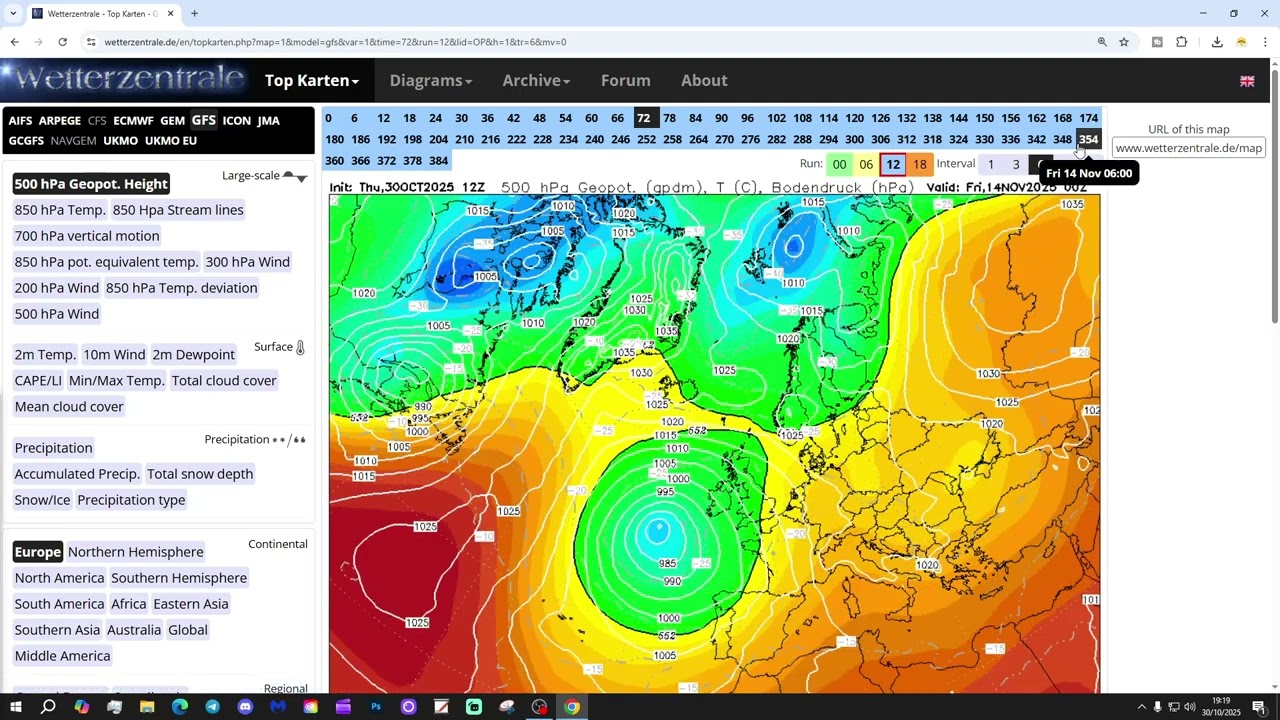Click the browser zoom magnifier icon
The width and height of the screenshot is (1280, 720).
[1102, 42]
